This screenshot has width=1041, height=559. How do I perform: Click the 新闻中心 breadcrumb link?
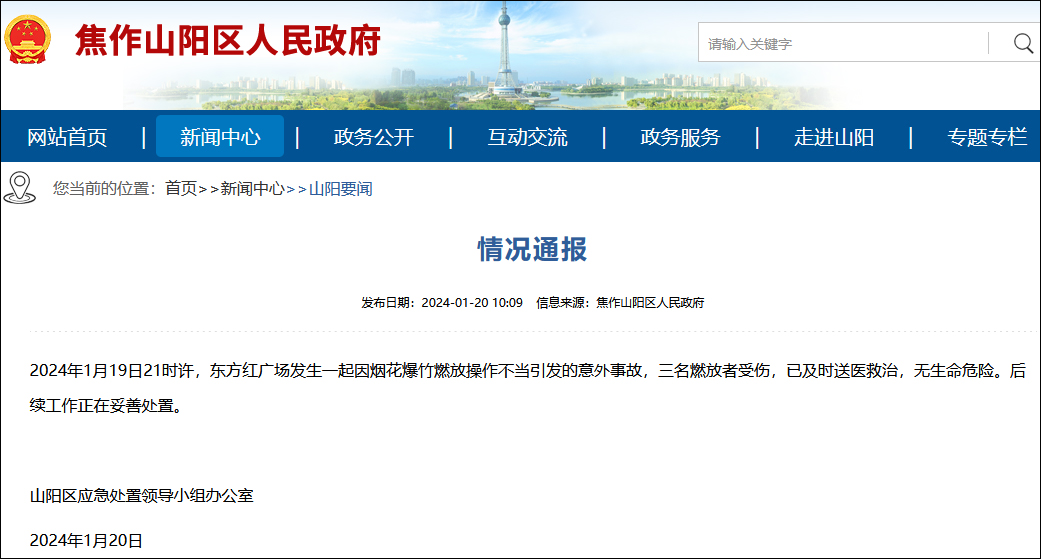(x=252, y=189)
